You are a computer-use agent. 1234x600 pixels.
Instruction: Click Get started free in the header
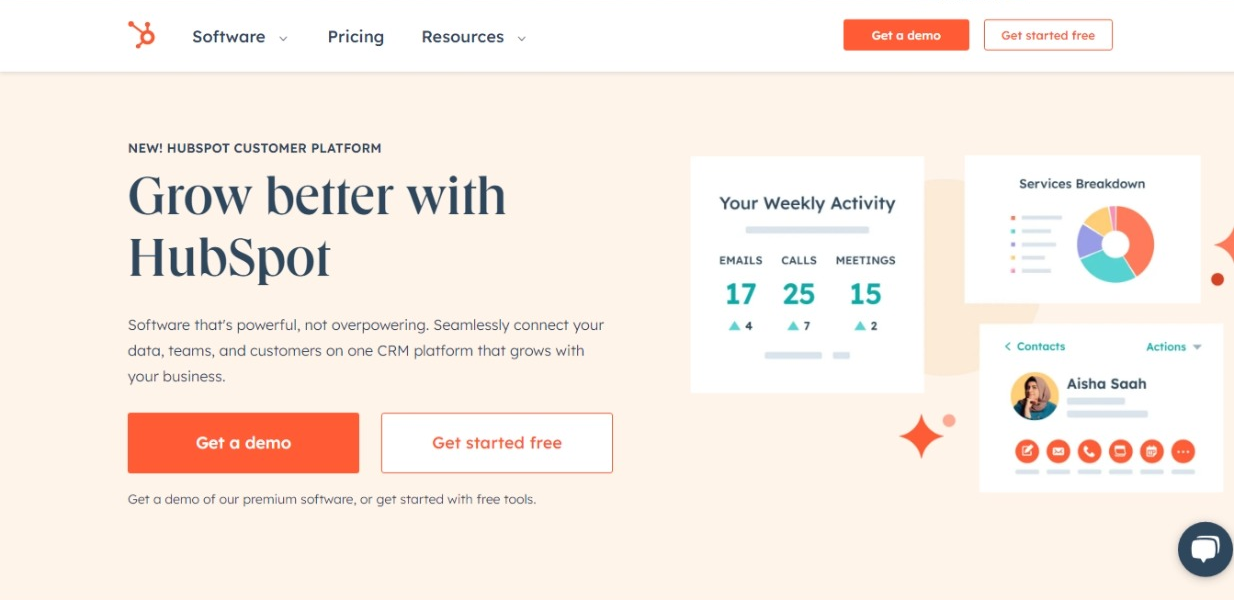1048,34
